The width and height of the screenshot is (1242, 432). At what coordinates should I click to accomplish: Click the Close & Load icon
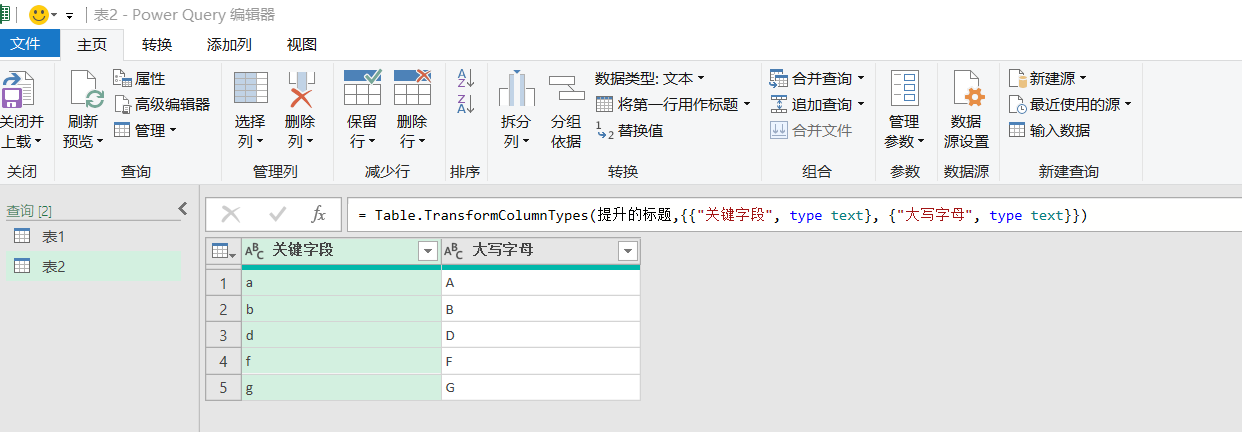coord(17,90)
